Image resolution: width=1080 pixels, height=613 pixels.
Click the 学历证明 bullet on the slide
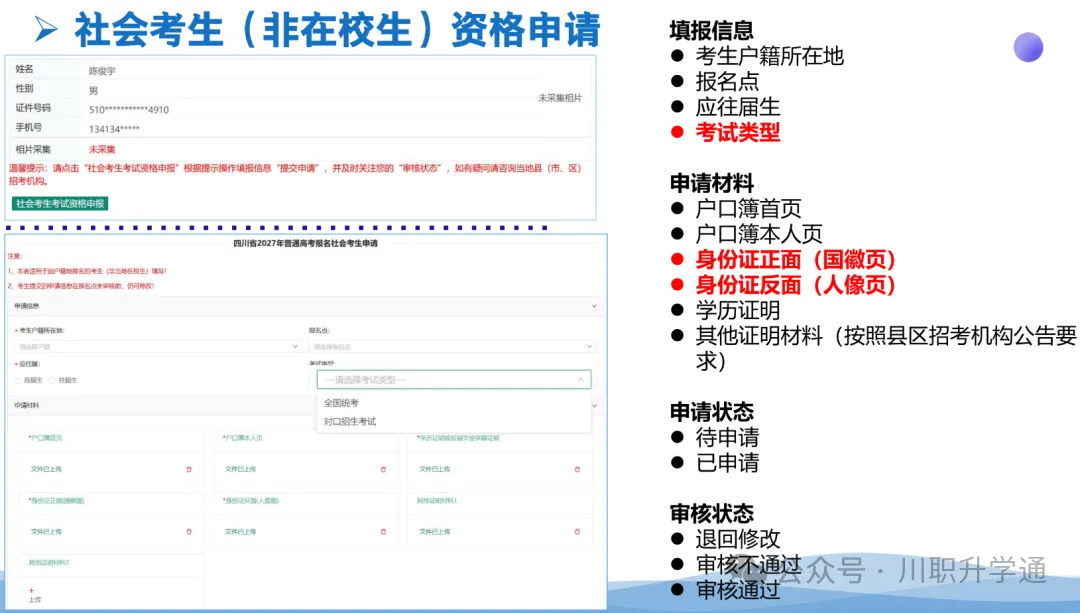[738, 311]
